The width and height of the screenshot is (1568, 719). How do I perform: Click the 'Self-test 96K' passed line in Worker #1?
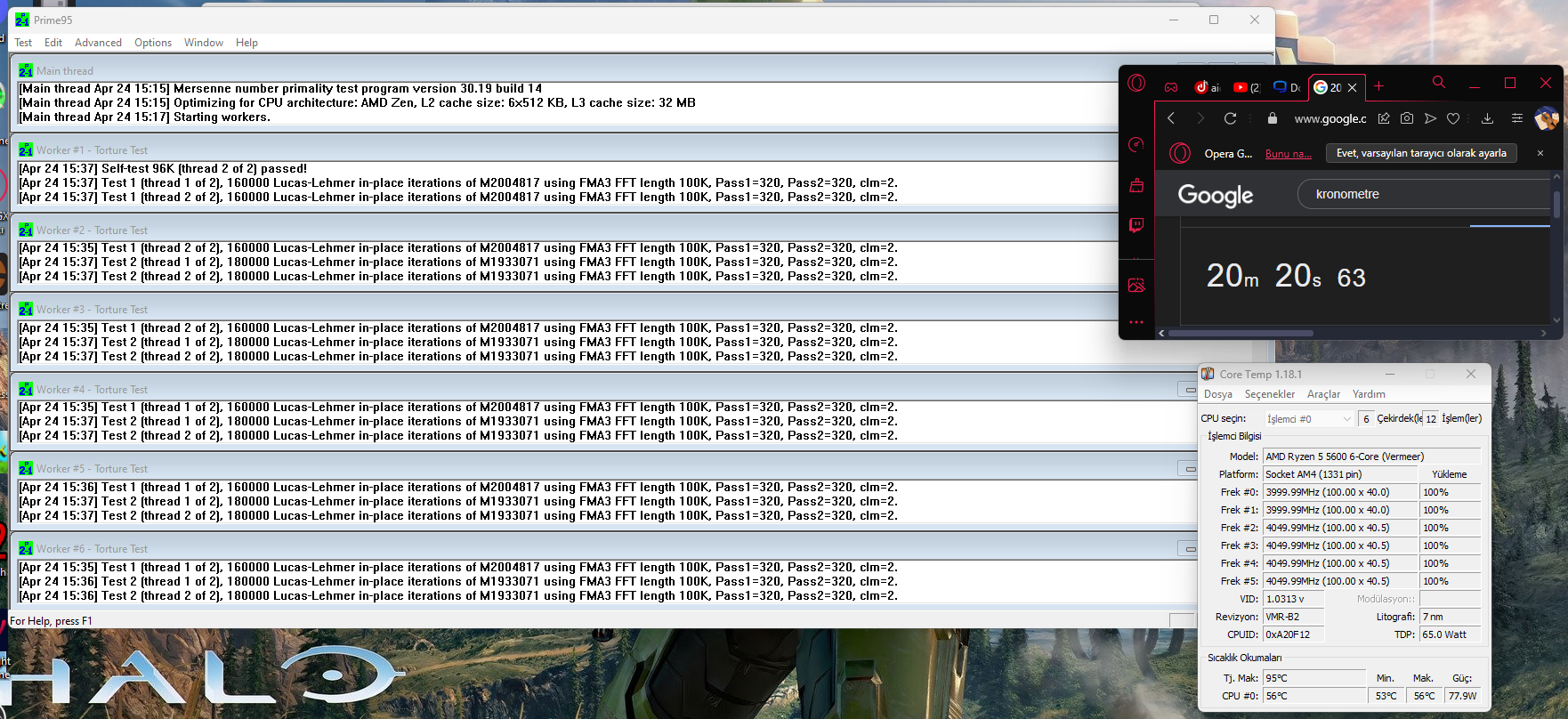point(163,168)
